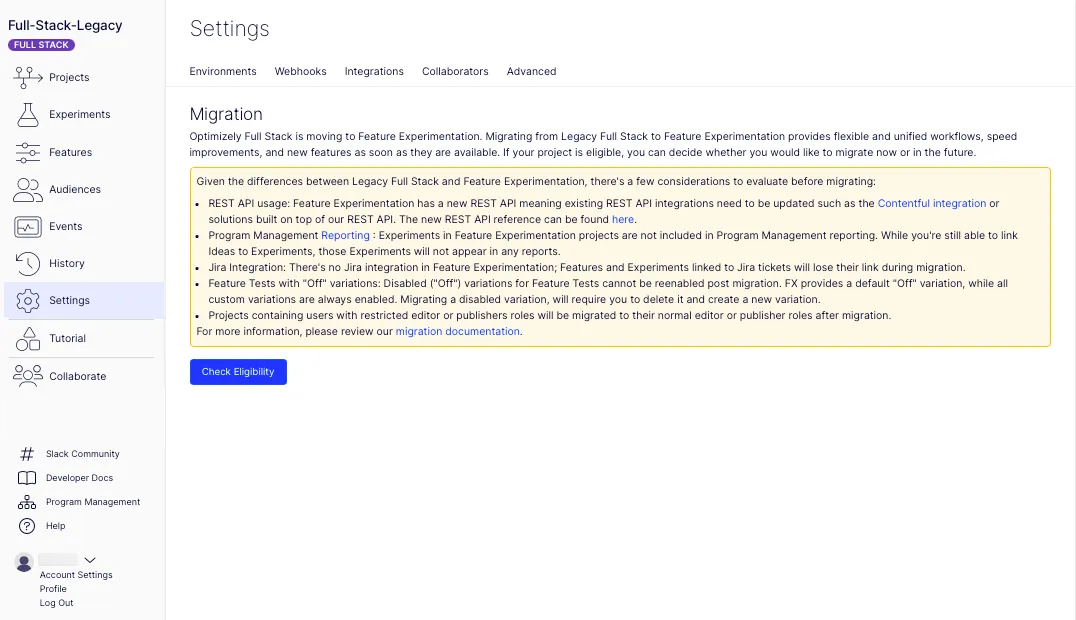
Task: Click the Features sliders icon
Action: [27, 152]
